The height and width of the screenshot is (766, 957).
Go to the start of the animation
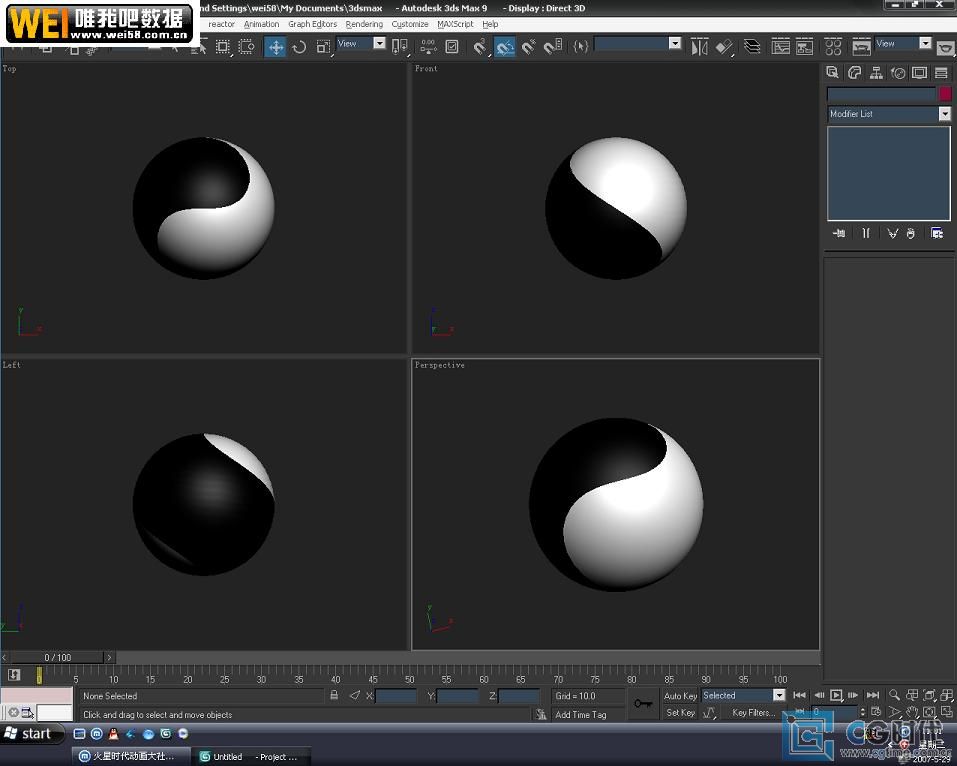click(799, 695)
